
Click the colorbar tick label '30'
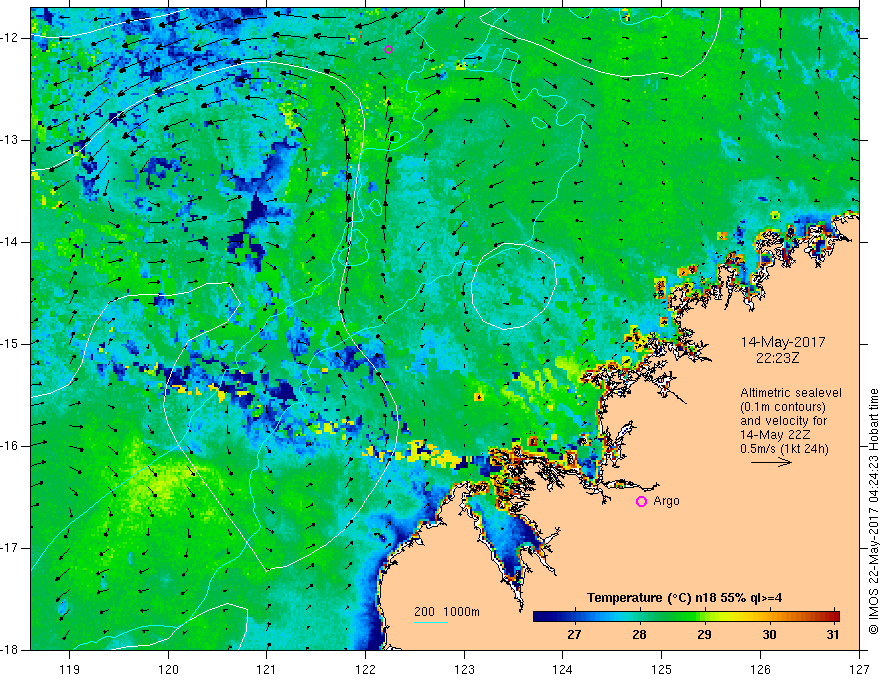click(x=769, y=635)
